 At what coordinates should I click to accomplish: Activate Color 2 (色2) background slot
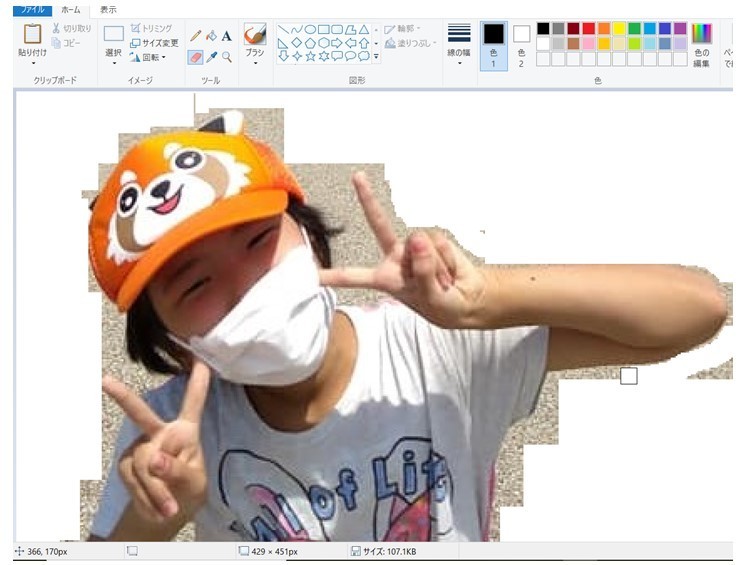coord(522,46)
